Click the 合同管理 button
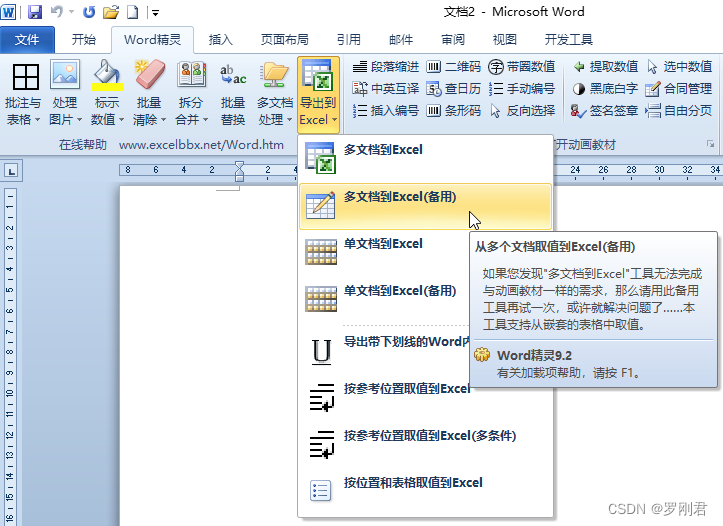723x526 pixels. point(679,89)
